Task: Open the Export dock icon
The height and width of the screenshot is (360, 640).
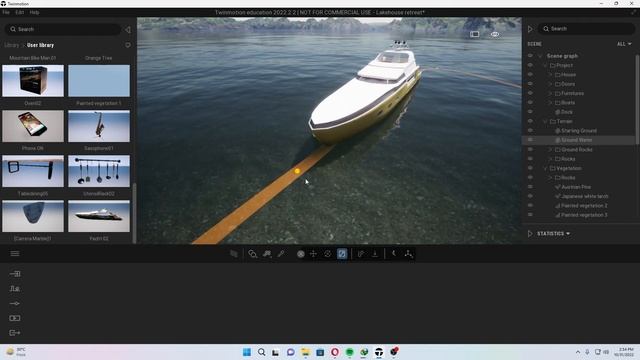Action: [15, 333]
